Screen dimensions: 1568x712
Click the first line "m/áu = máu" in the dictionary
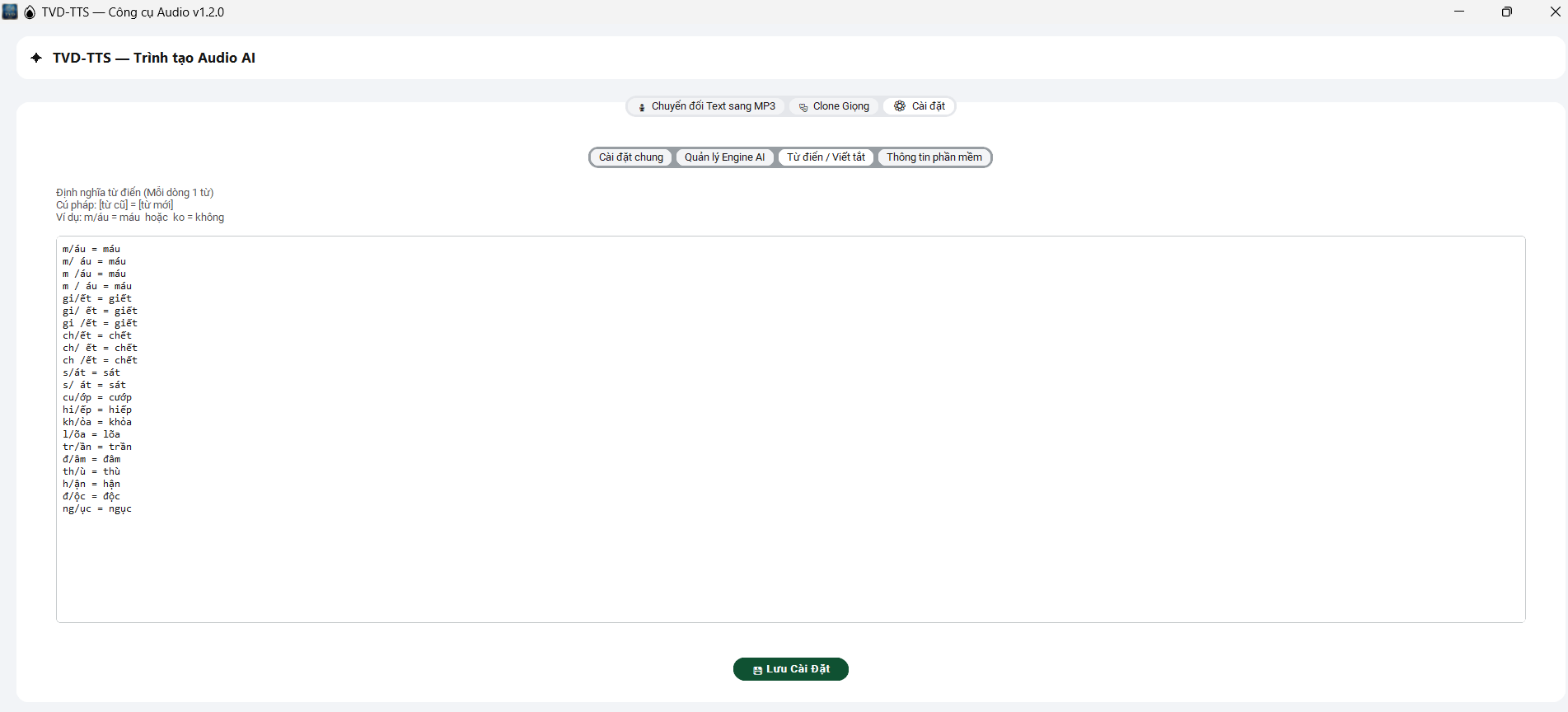[91, 249]
